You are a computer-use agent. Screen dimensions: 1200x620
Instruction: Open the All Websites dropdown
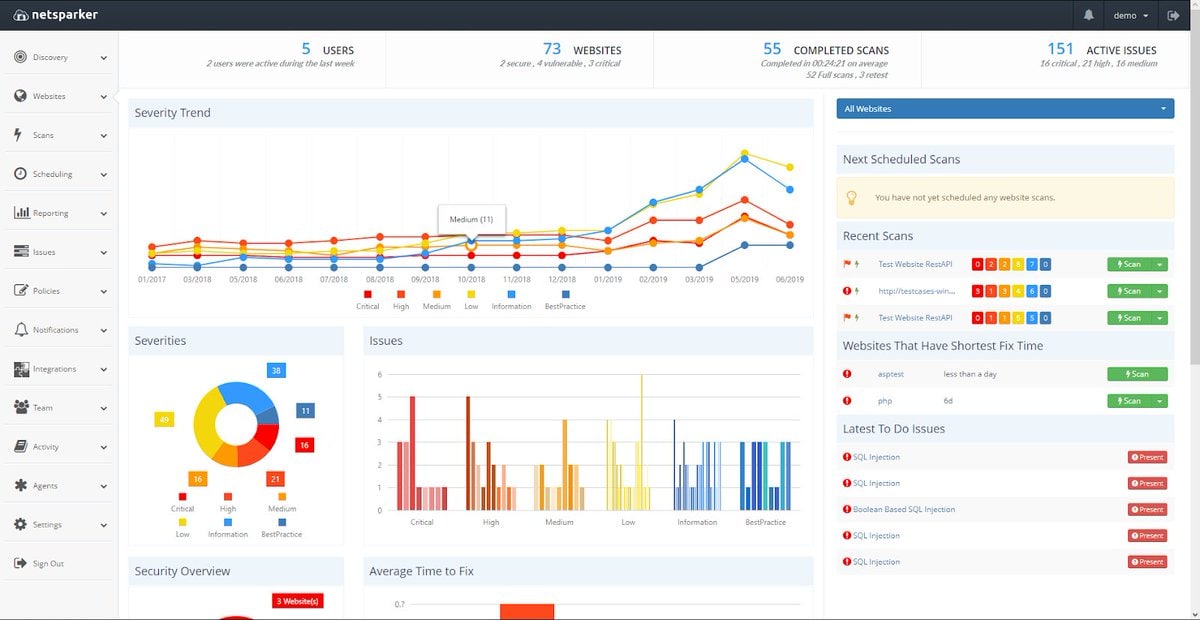1005,108
